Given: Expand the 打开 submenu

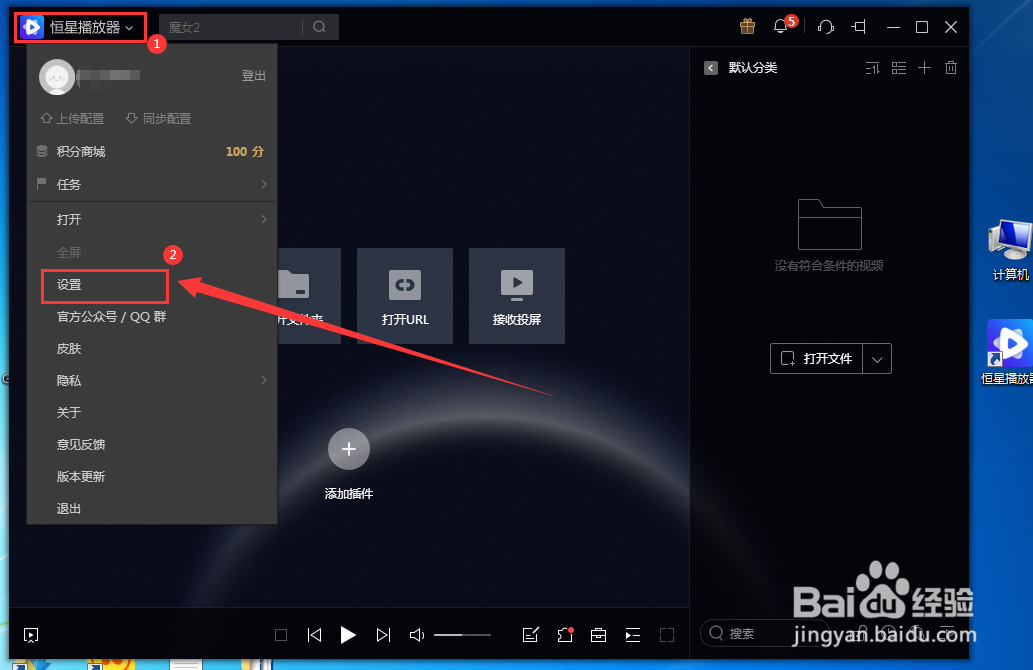Looking at the screenshot, I should 152,219.
